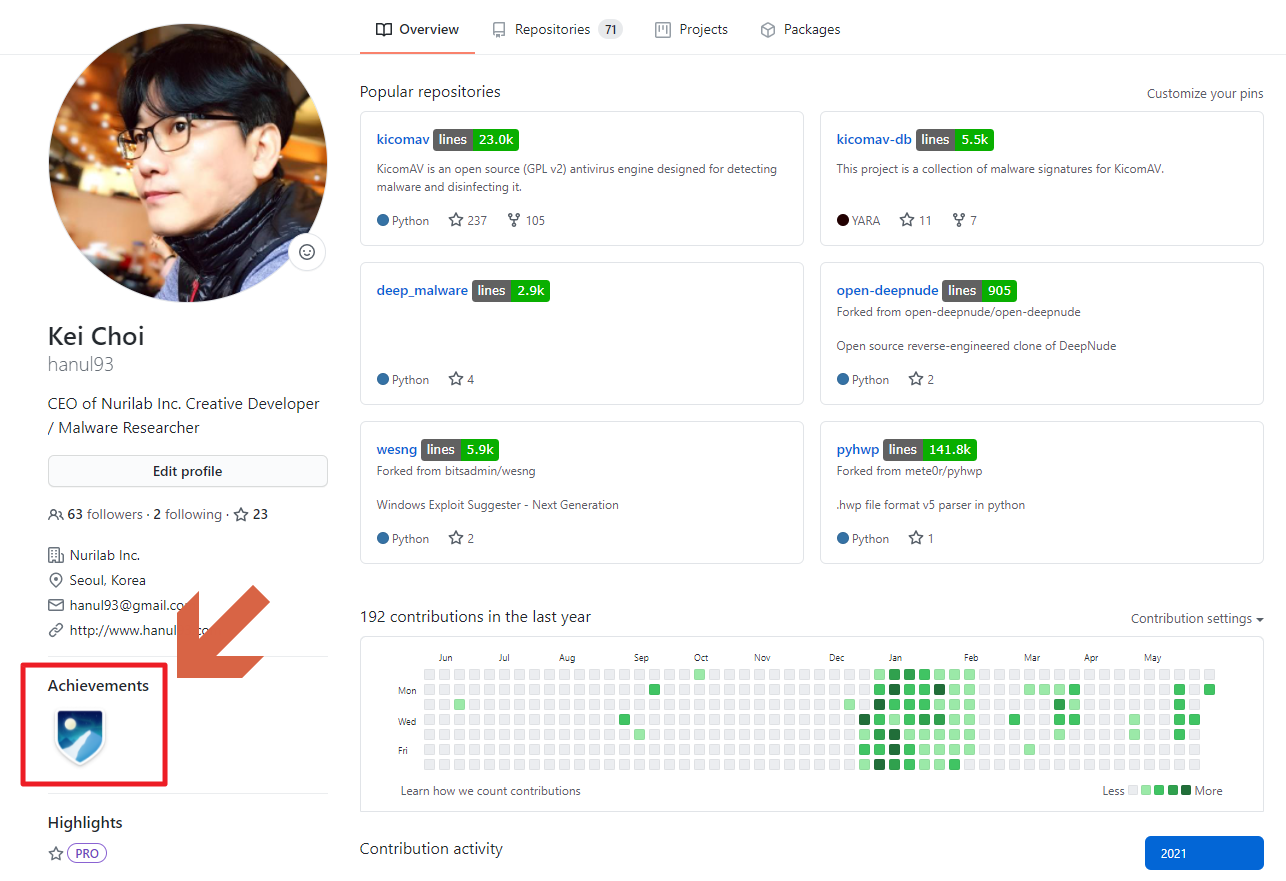This screenshot has width=1286, height=881.
Task: Open the Learn how we count contributions link
Action: pyautogui.click(x=491, y=791)
